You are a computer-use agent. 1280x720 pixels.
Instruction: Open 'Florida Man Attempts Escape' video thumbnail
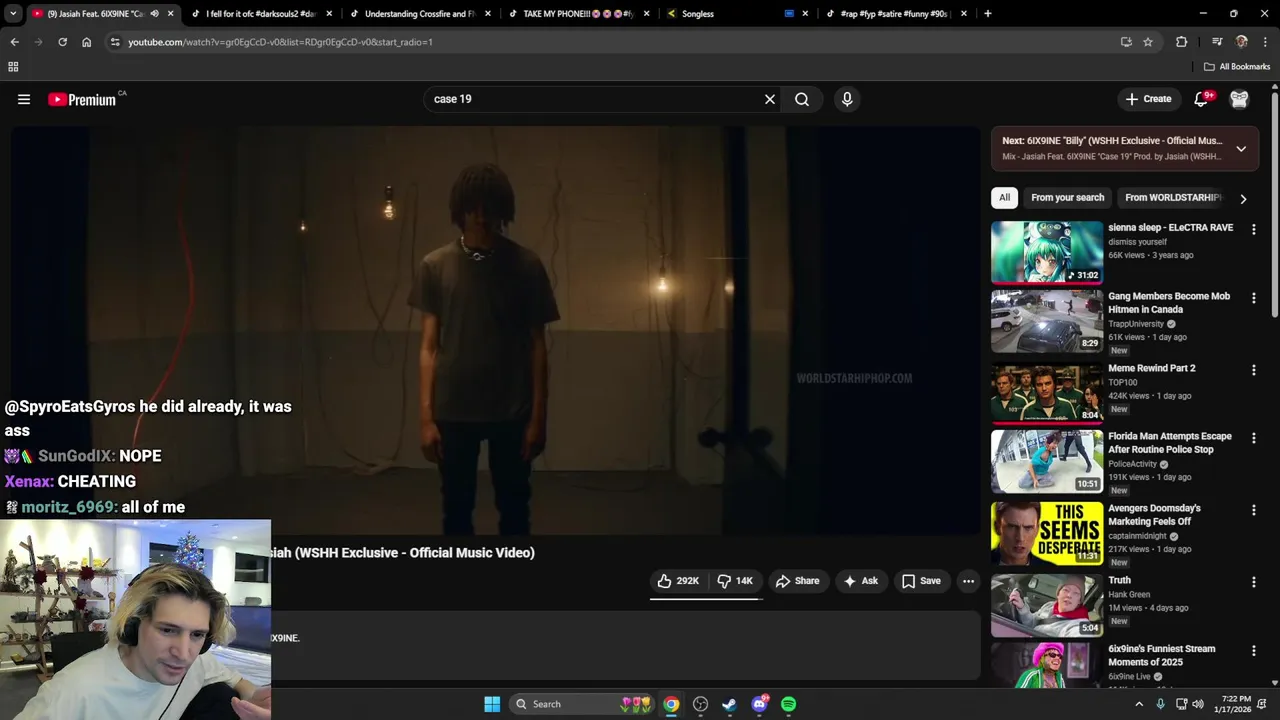pos(1047,462)
